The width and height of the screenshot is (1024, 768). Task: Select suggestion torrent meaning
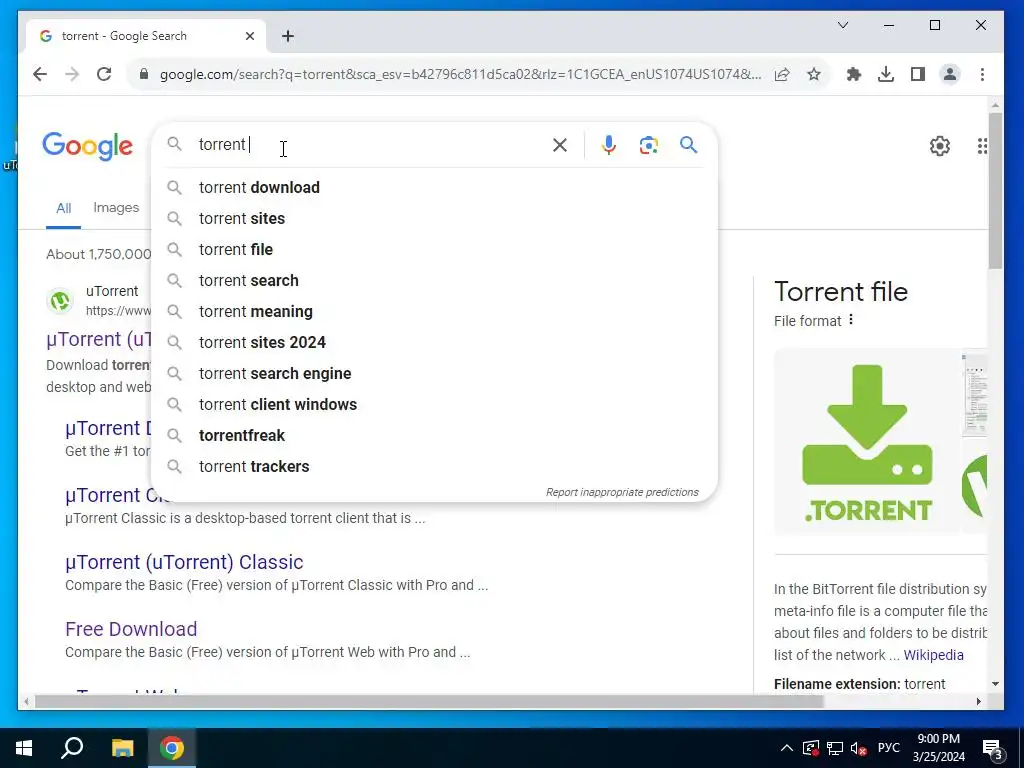(x=434, y=312)
